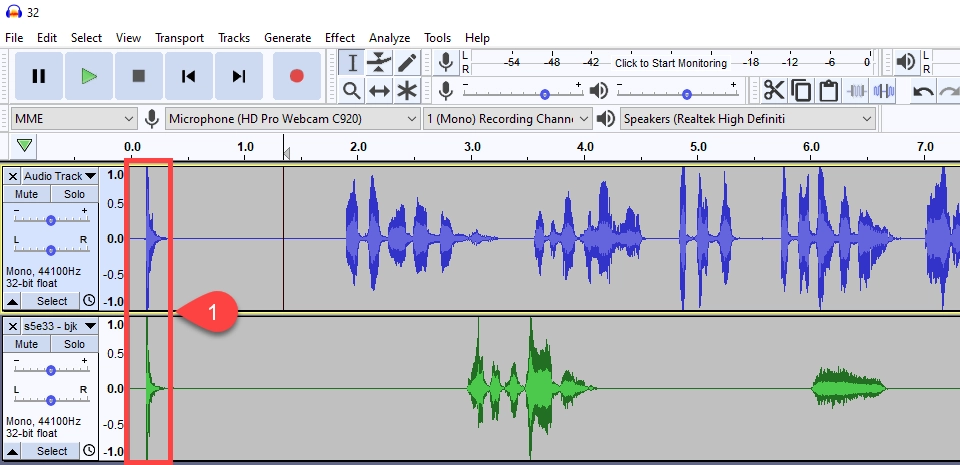Toggle Solo on the Audio Track
960x465 pixels.
(74, 194)
